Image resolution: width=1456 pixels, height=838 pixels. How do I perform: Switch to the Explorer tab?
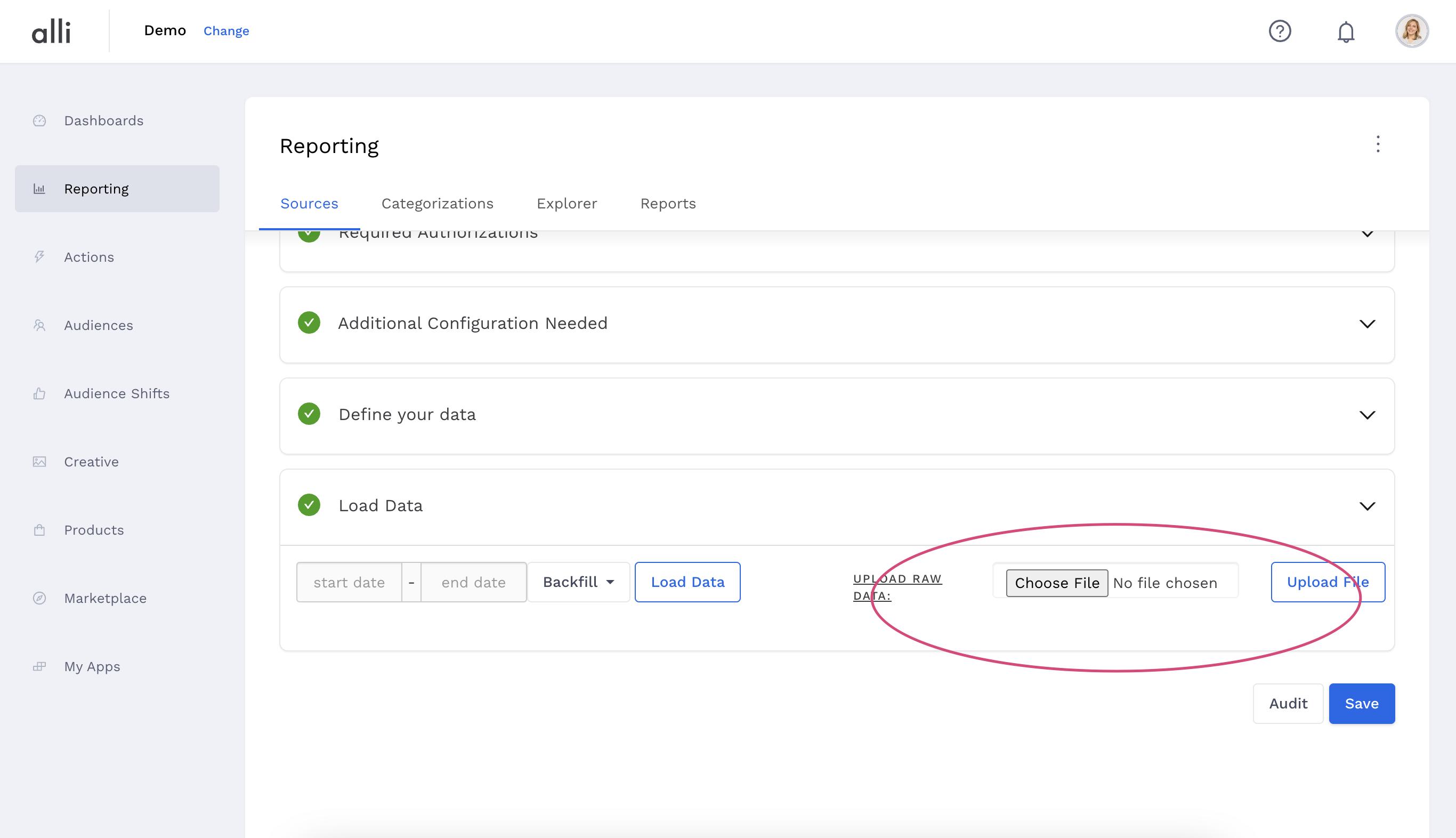tap(567, 204)
